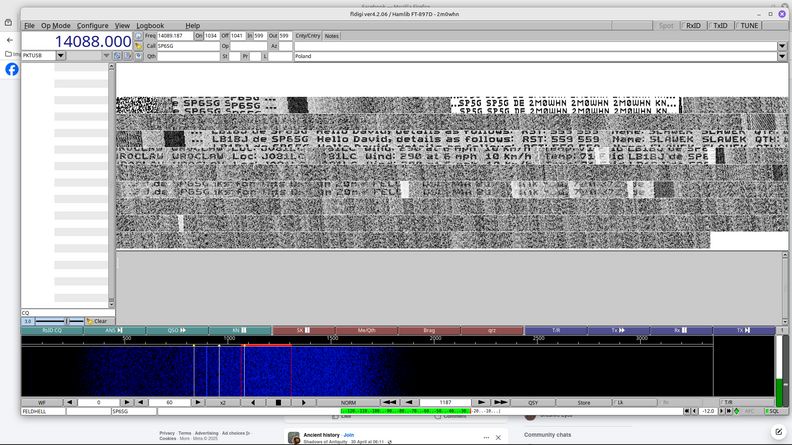
Task: Click the globe QRZ lookup icon beside Freq
Action: (x=138, y=36)
